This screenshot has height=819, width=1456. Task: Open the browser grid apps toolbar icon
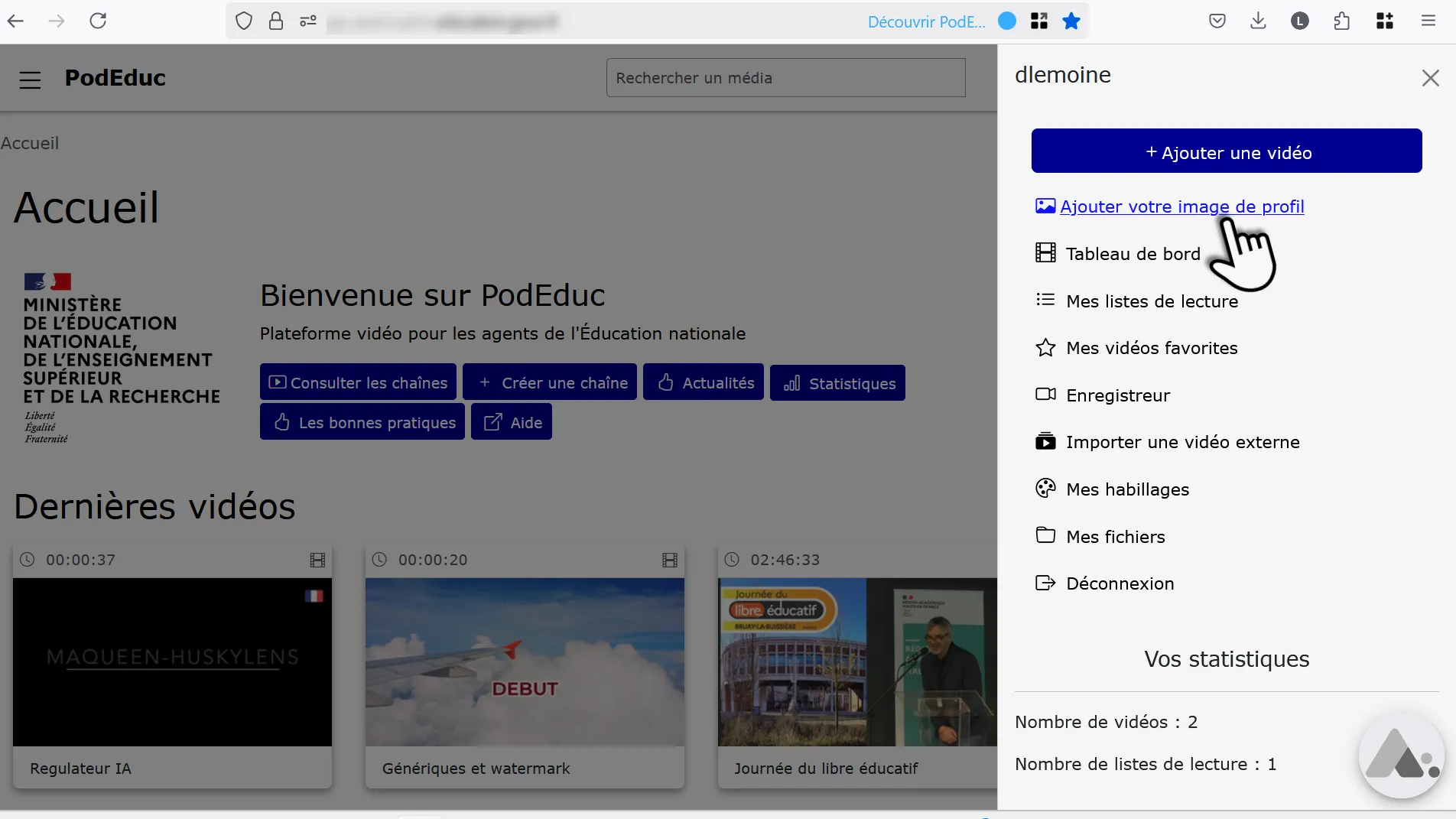1385,21
